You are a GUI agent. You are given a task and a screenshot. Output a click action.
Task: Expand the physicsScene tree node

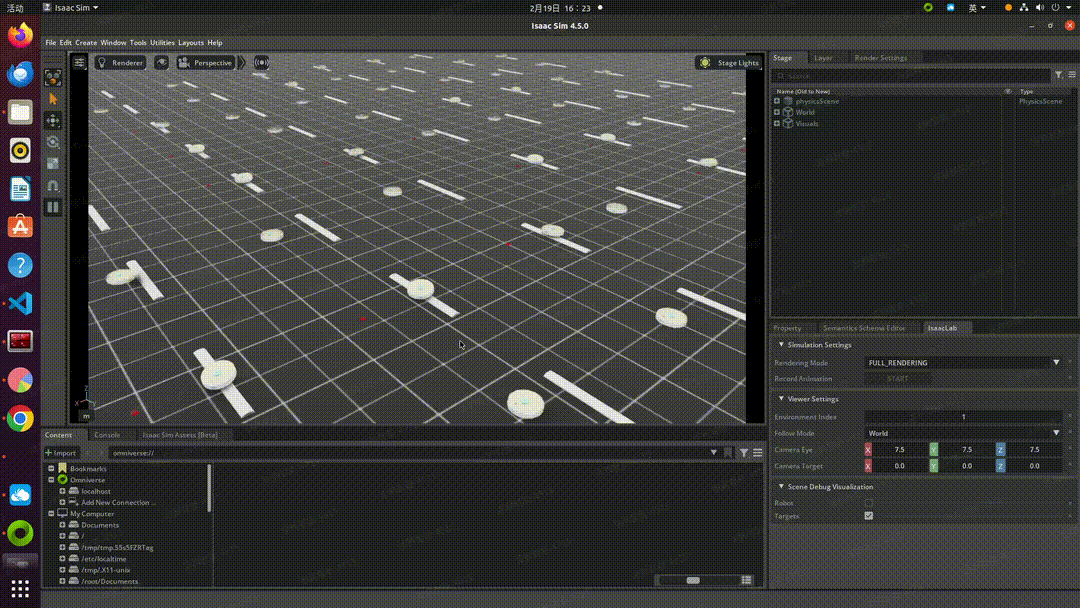point(777,101)
